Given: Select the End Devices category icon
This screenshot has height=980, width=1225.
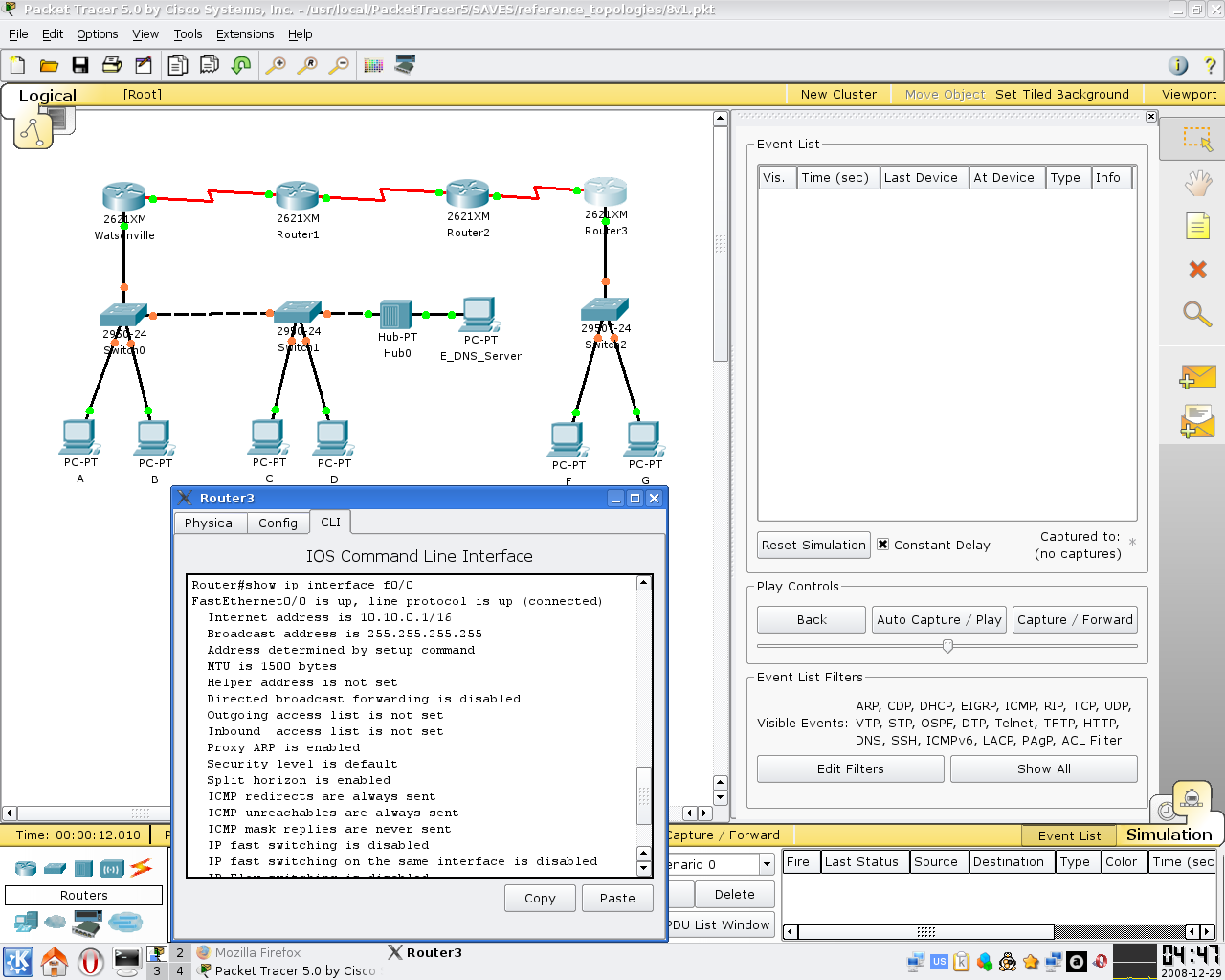Looking at the screenshot, I should coord(26,923).
